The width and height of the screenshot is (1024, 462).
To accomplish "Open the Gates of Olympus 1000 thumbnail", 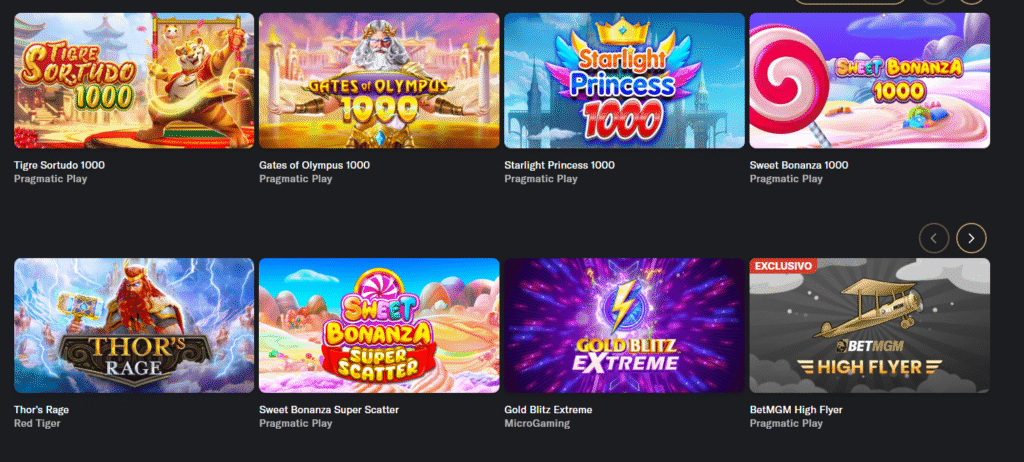I will click(x=379, y=80).
